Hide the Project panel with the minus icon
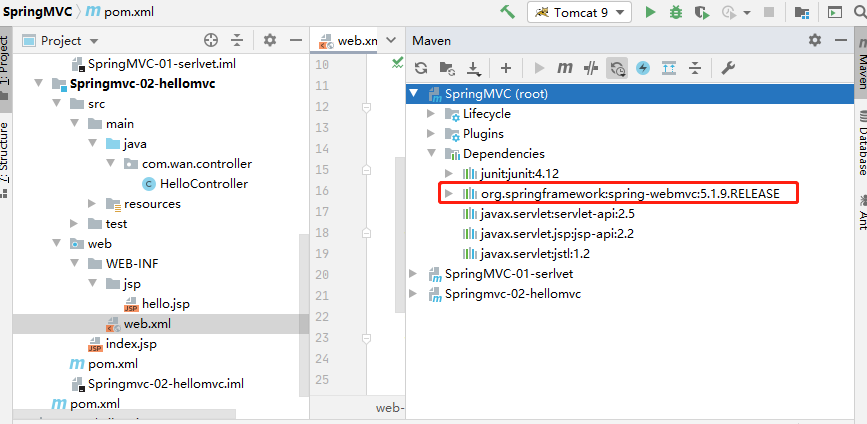This screenshot has width=867, height=424. (296, 40)
